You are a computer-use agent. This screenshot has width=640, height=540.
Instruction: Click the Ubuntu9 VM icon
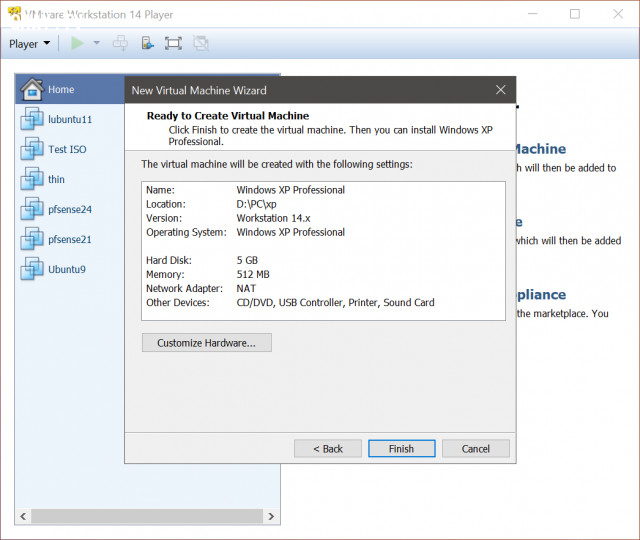coord(32,269)
